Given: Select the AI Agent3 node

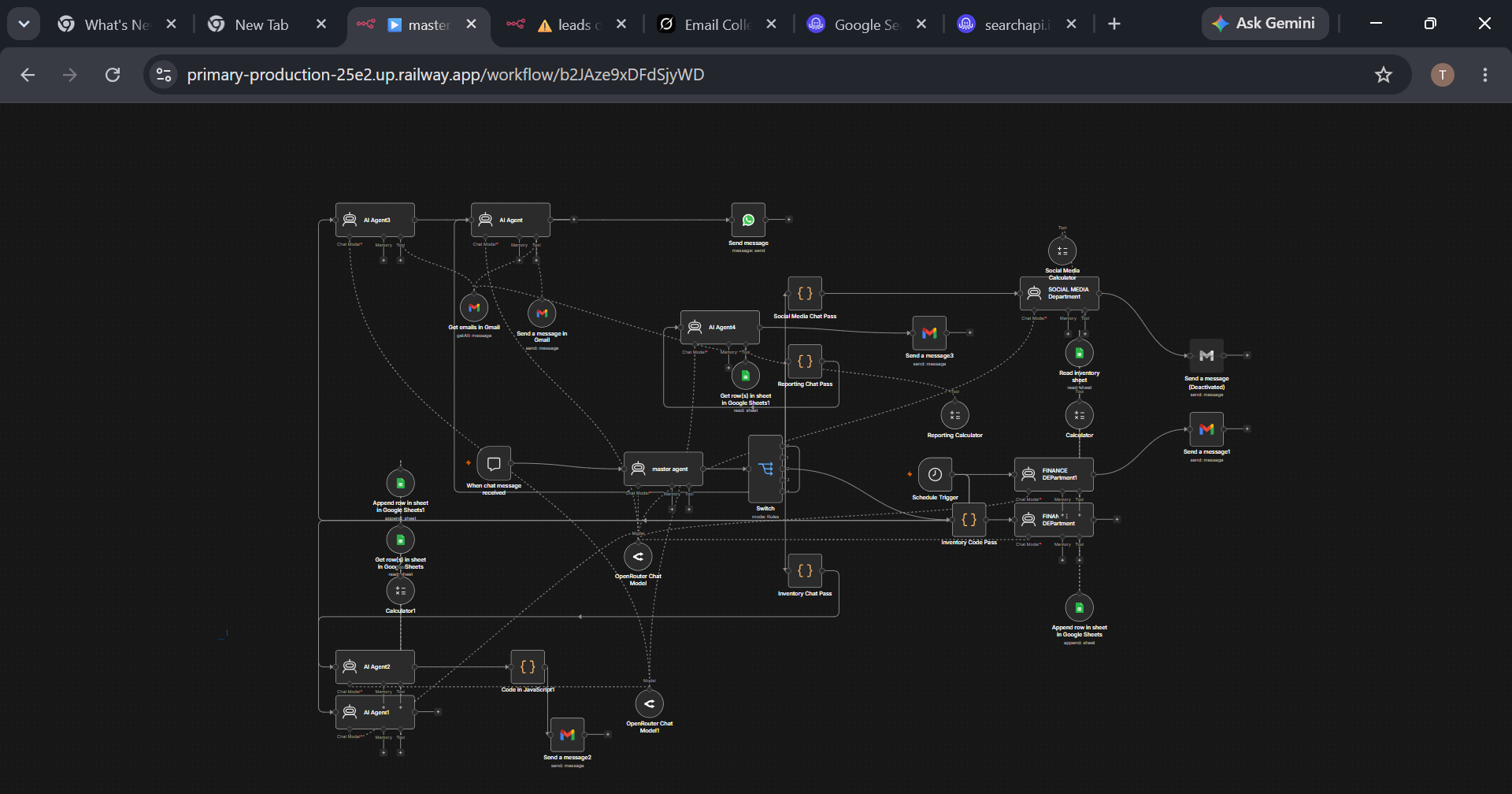Looking at the screenshot, I should 375,220.
